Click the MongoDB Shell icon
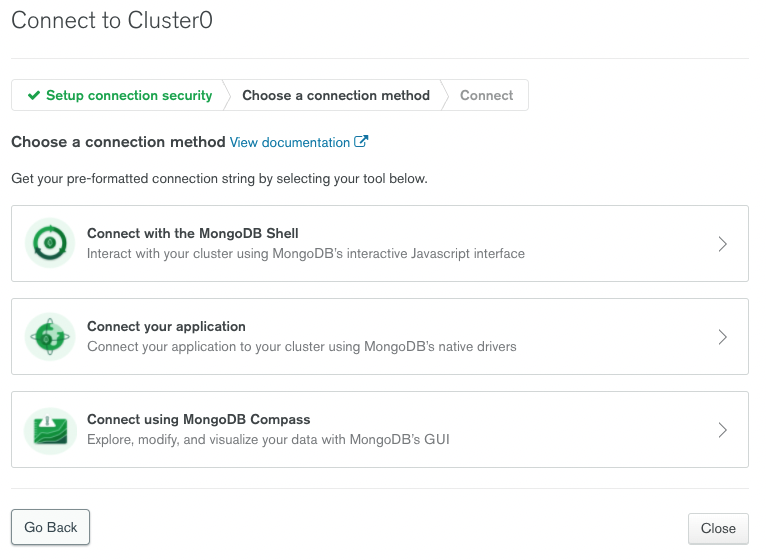The width and height of the screenshot is (766, 560). [x=50, y=243]
